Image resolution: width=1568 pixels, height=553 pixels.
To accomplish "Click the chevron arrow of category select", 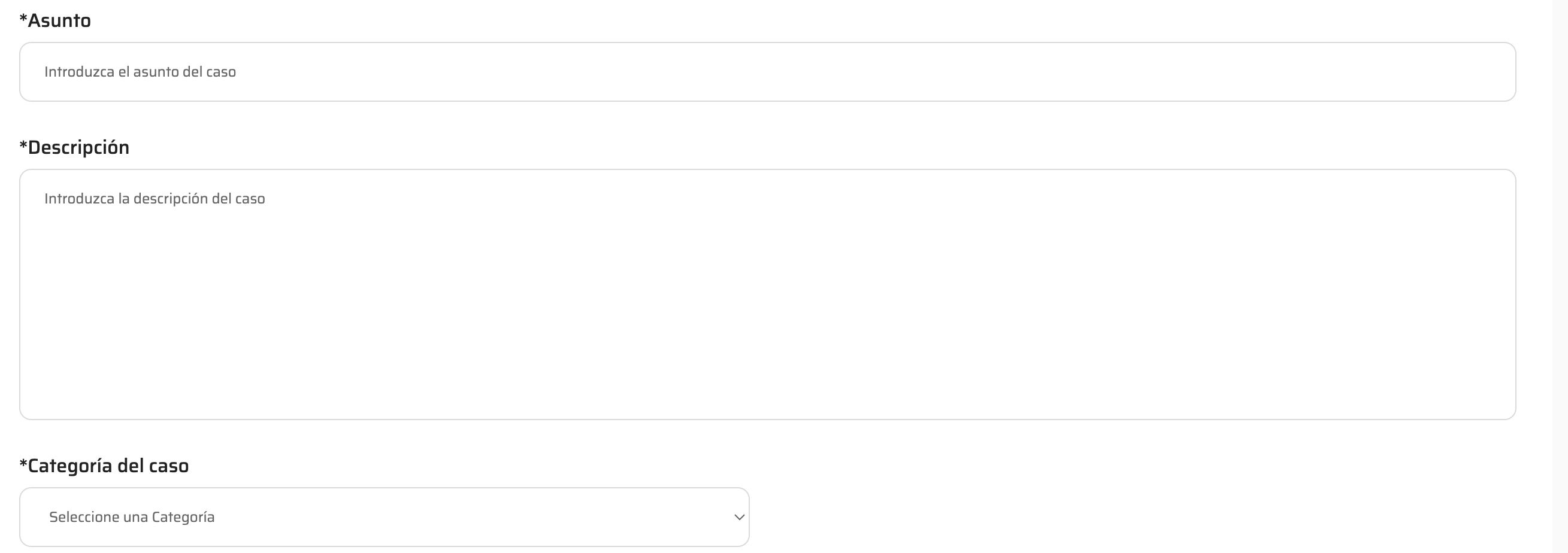I will 739,517.
